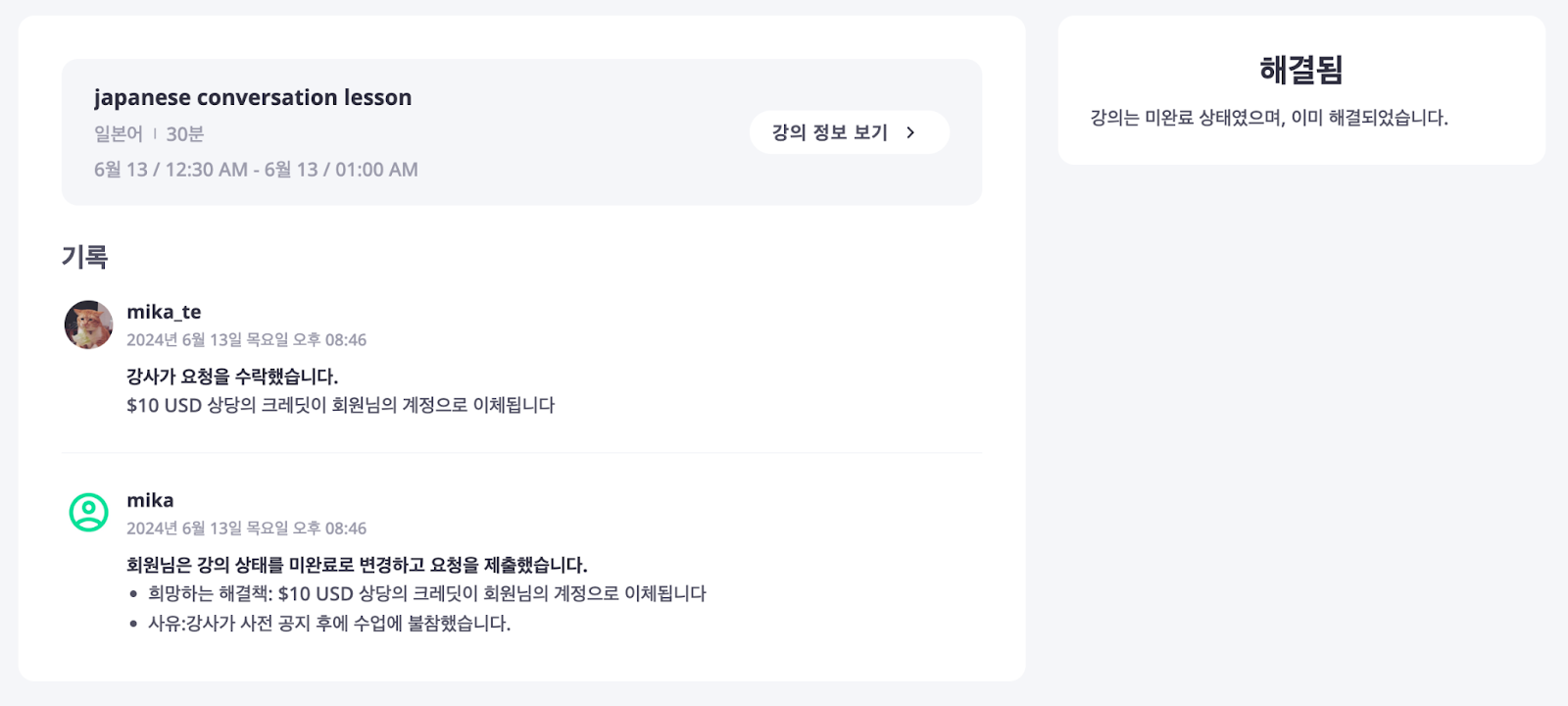
Task: Click the 30분 duration label
Action: click(x=184, y=134)
